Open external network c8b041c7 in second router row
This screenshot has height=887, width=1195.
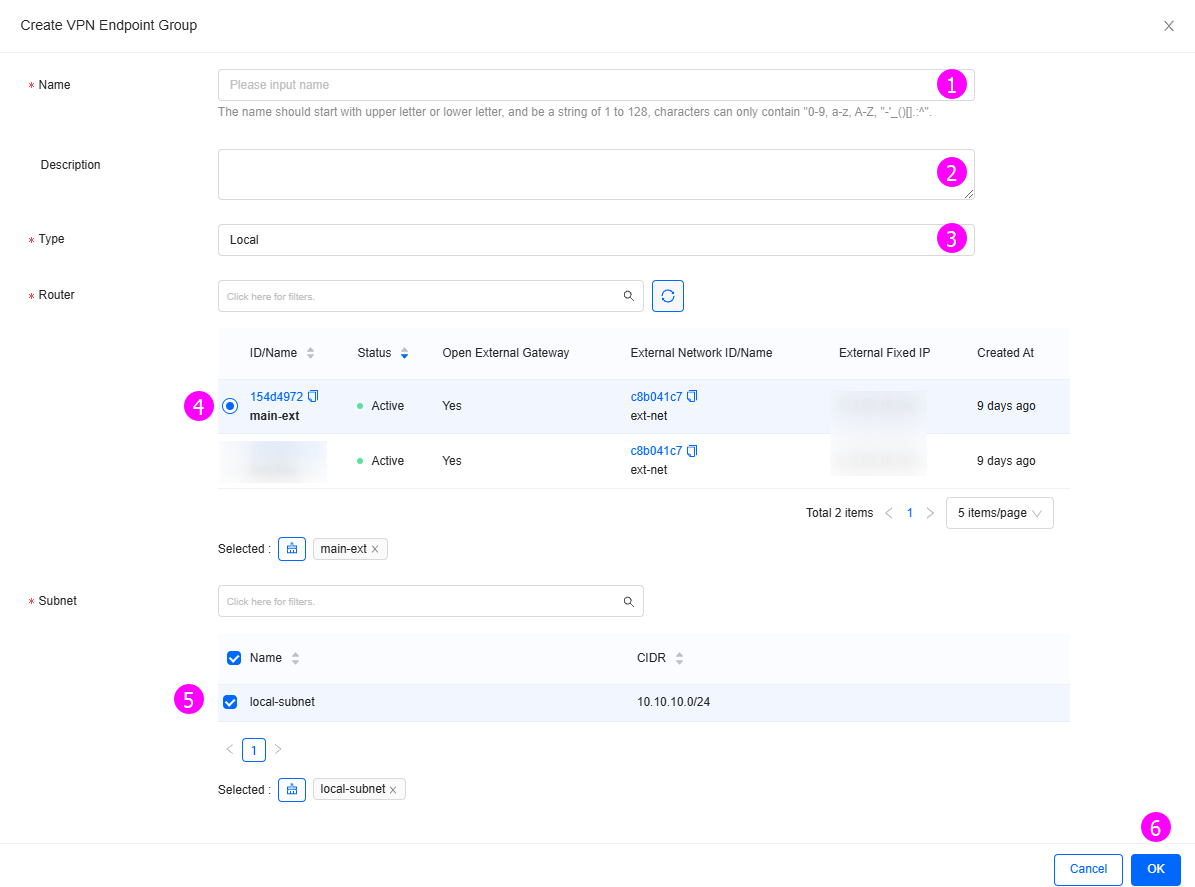656,451
